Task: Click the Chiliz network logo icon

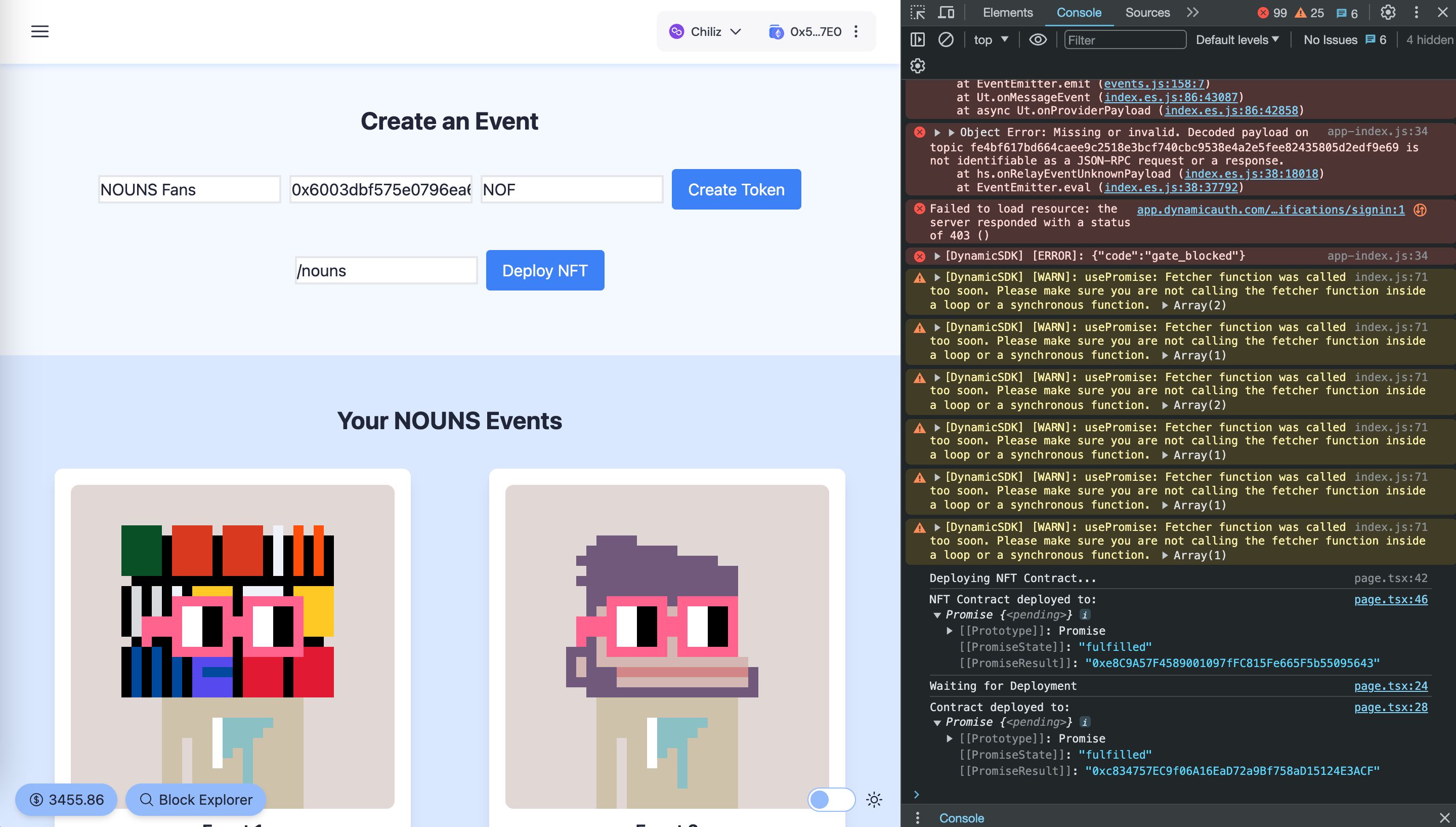Action: pyautogui.click(x=676, y=32)
